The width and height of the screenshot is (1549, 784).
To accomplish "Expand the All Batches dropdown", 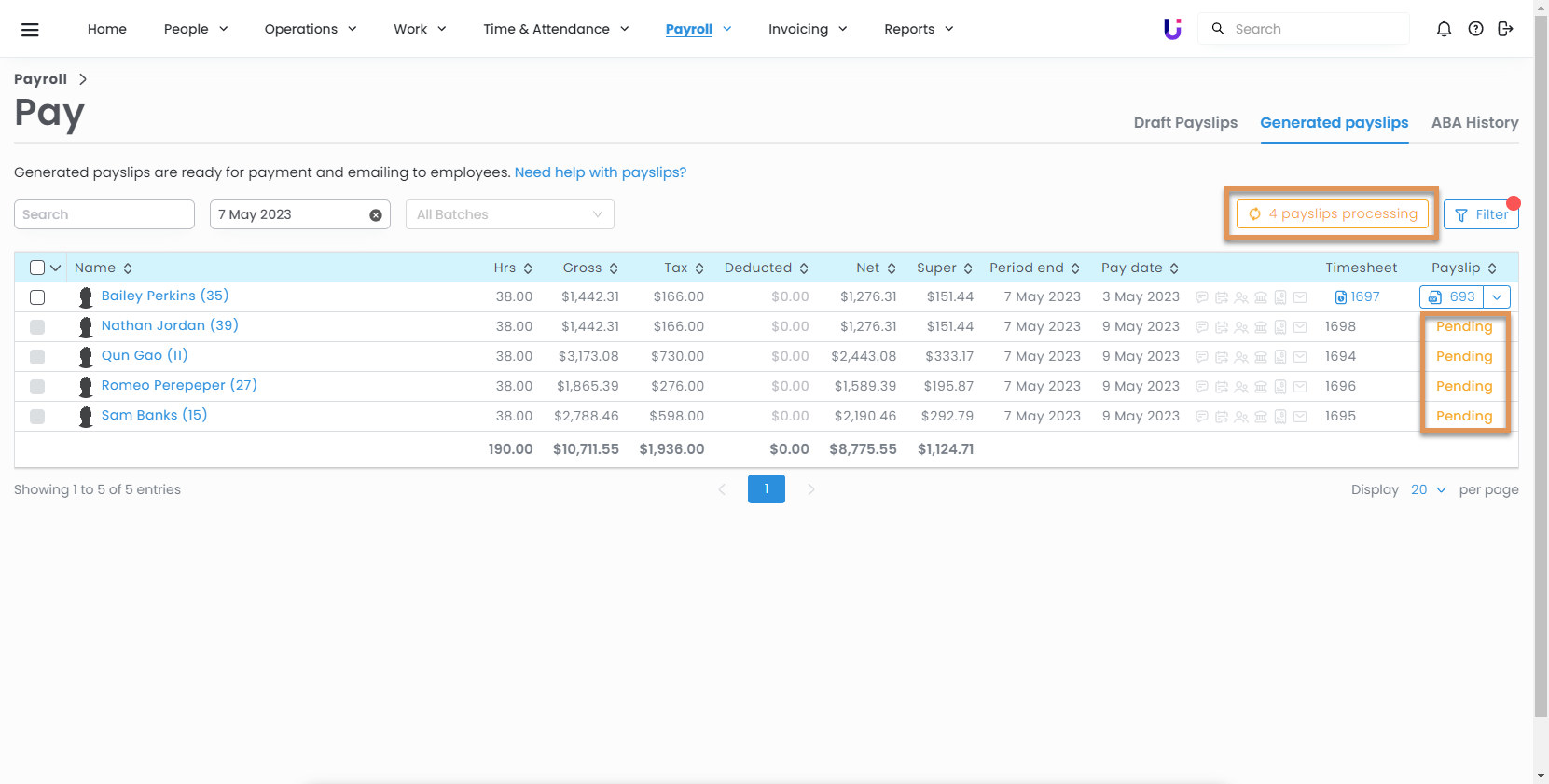I will click(509, 214).
